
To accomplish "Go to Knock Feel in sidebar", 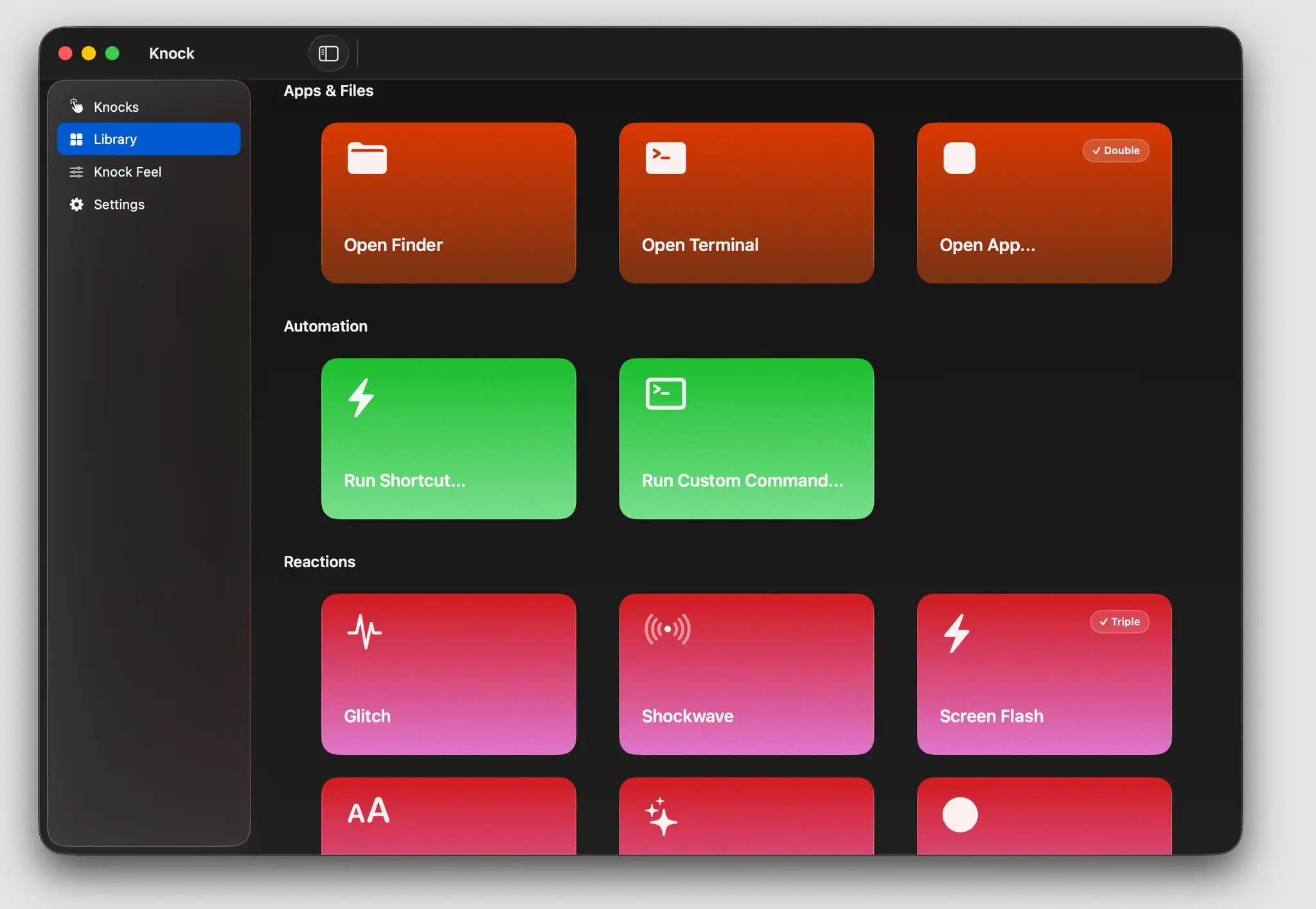I will 149,172.
